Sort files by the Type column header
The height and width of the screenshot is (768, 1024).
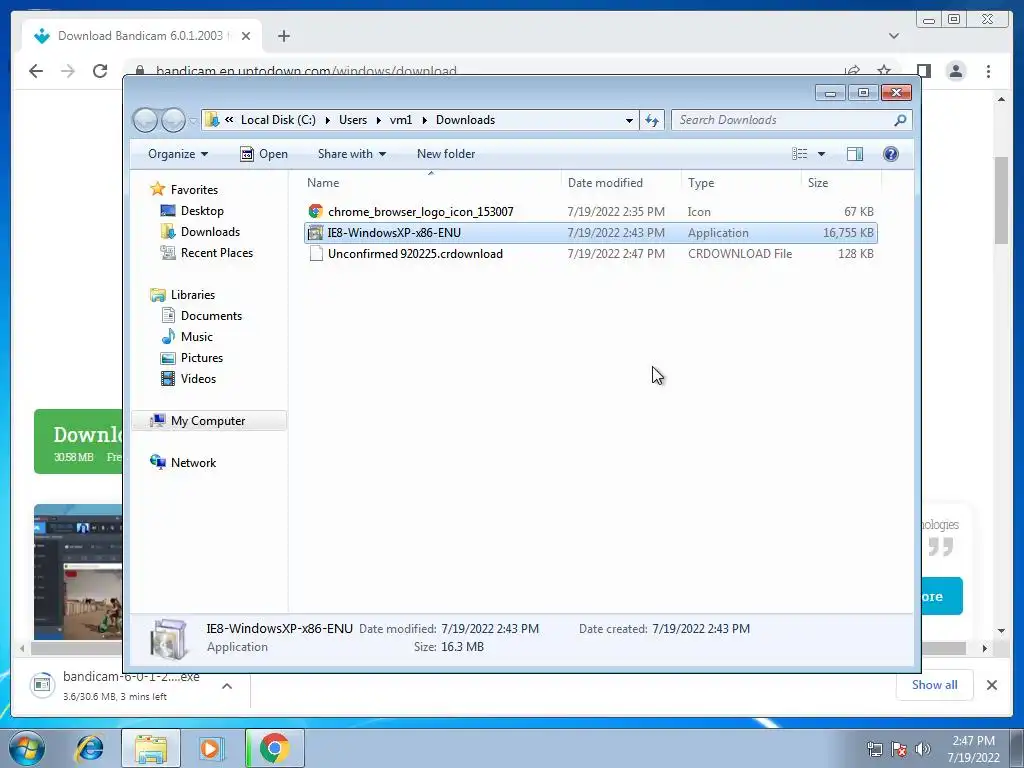coord(741,183)
